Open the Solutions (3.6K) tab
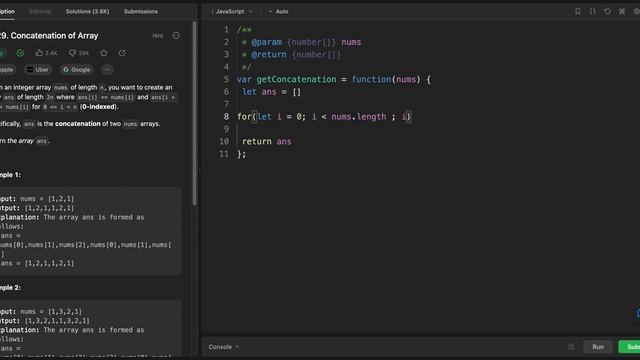 [87, 11]
